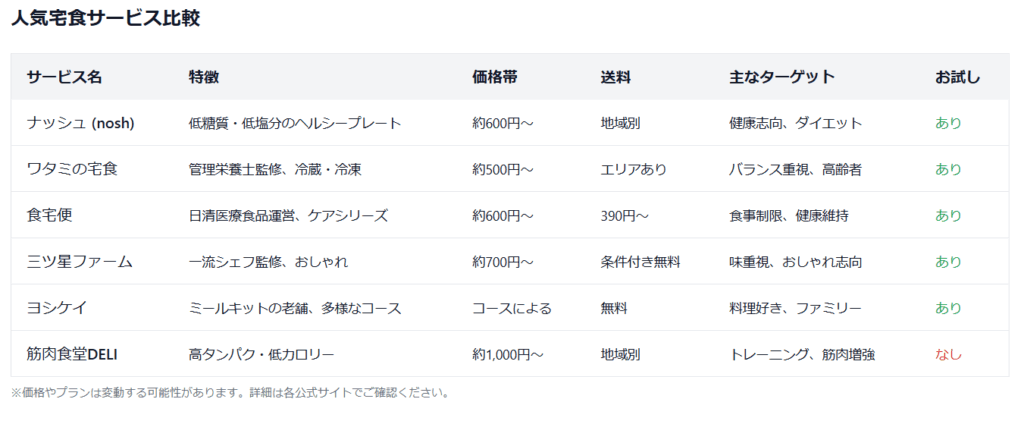
Task: Click the 送料 column header
Action: click(x=616, y=77)
